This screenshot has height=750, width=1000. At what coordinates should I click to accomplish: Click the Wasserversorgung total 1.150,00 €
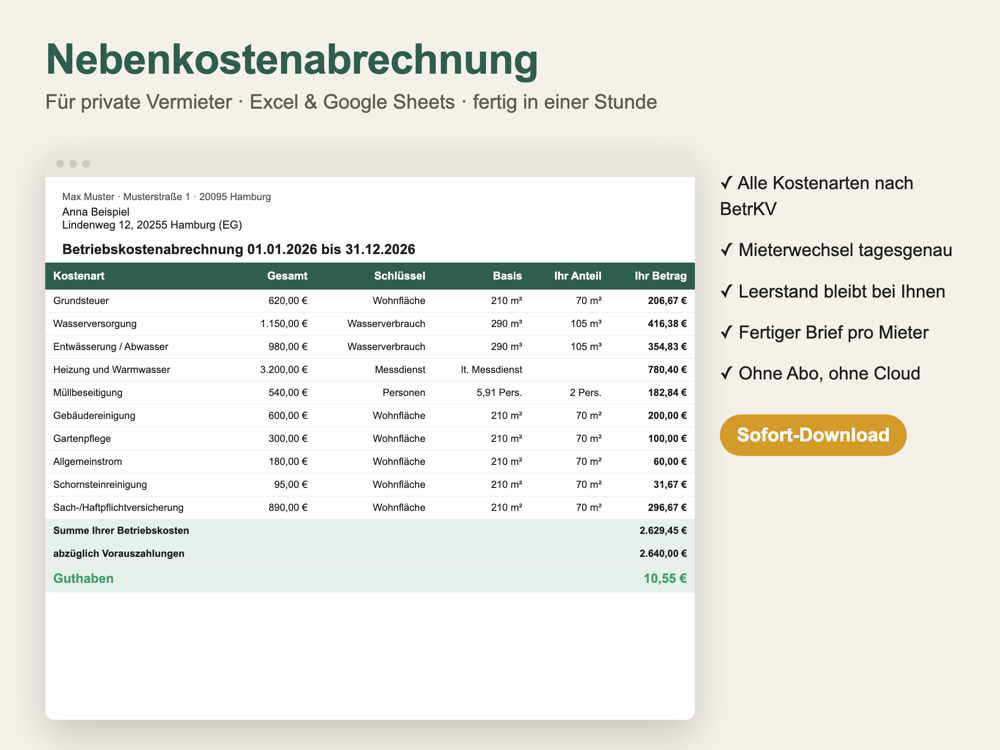284,323
